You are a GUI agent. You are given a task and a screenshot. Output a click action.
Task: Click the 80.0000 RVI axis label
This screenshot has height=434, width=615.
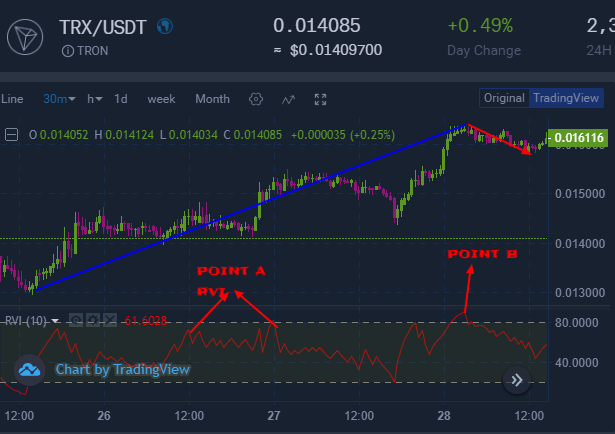[x=577, y=323]
